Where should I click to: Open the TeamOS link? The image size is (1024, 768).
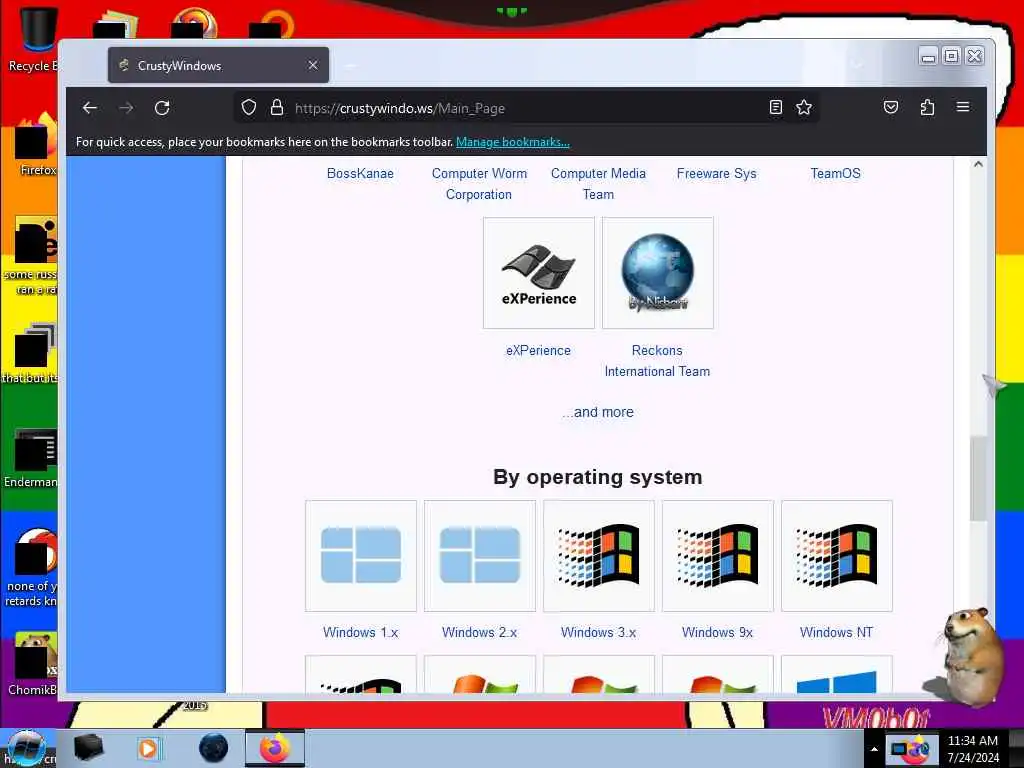coord(835,174)
